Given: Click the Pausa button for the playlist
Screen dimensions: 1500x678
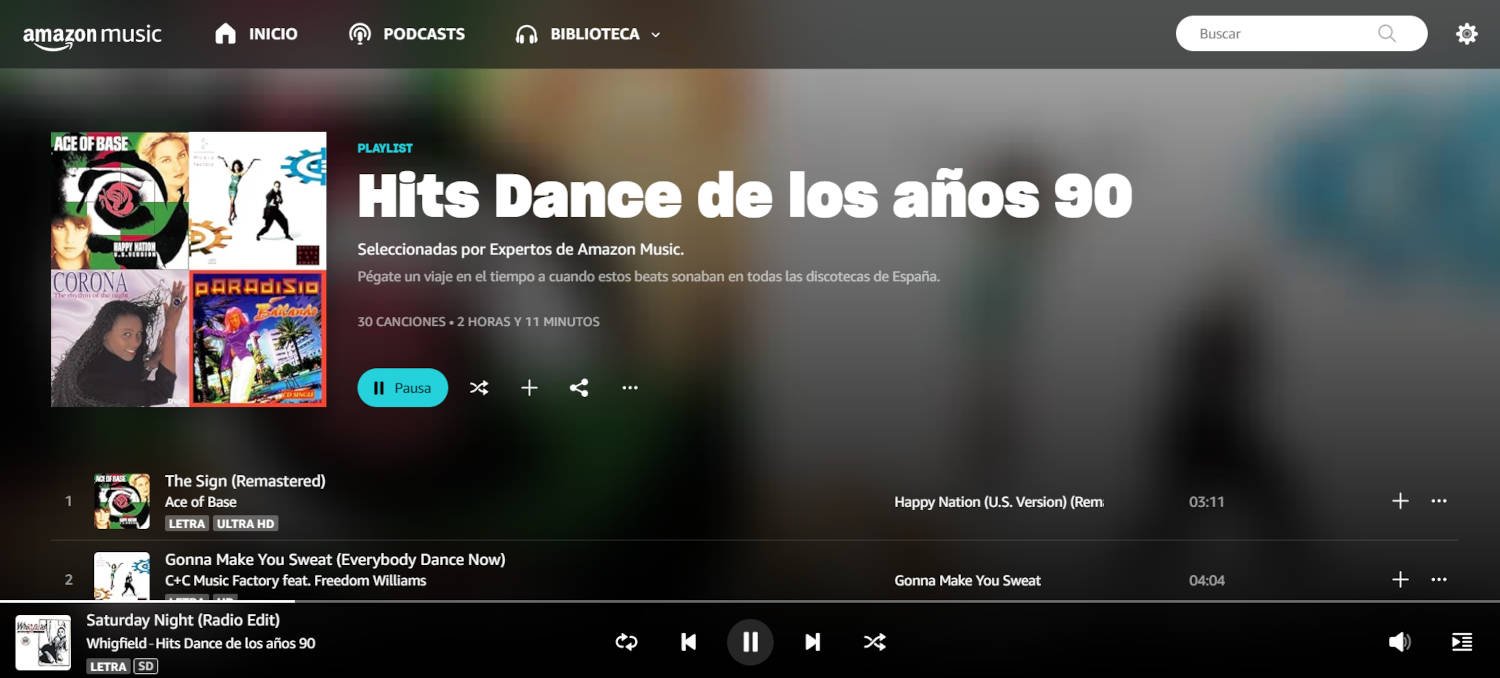Looking at the screenshot, I should pos(402,388).
